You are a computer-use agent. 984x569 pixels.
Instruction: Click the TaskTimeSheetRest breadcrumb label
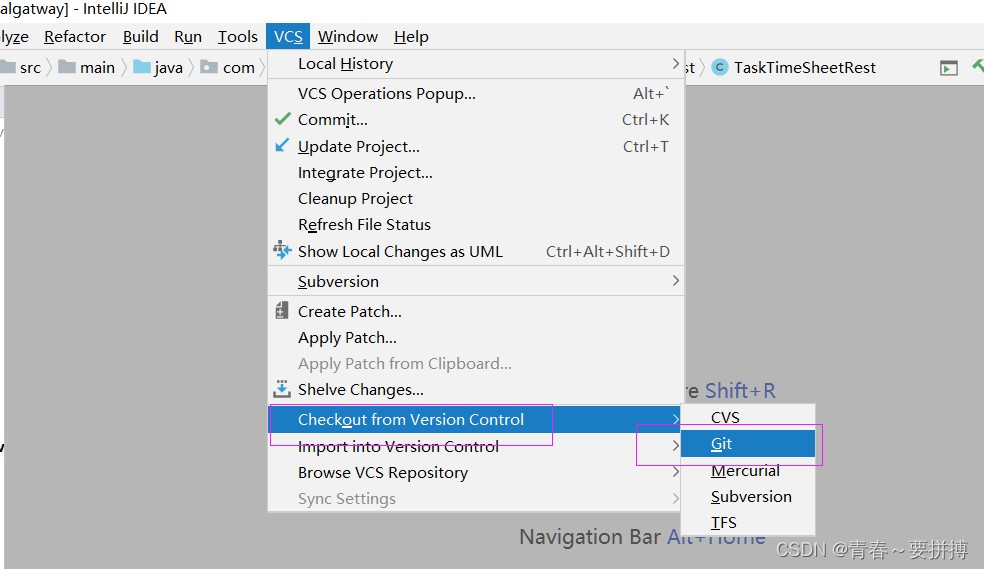804,68
